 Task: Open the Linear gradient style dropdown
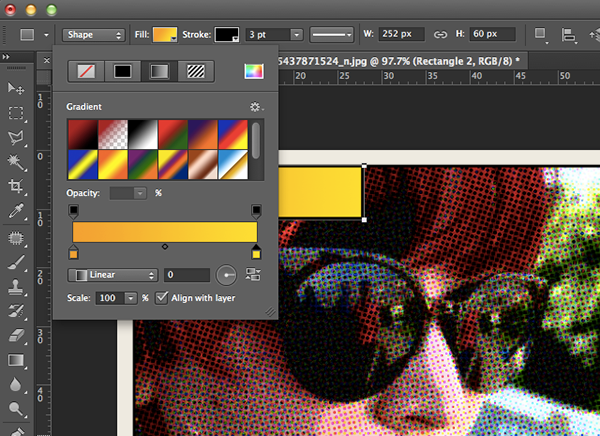pyautogui.click(x=113, y=274)
